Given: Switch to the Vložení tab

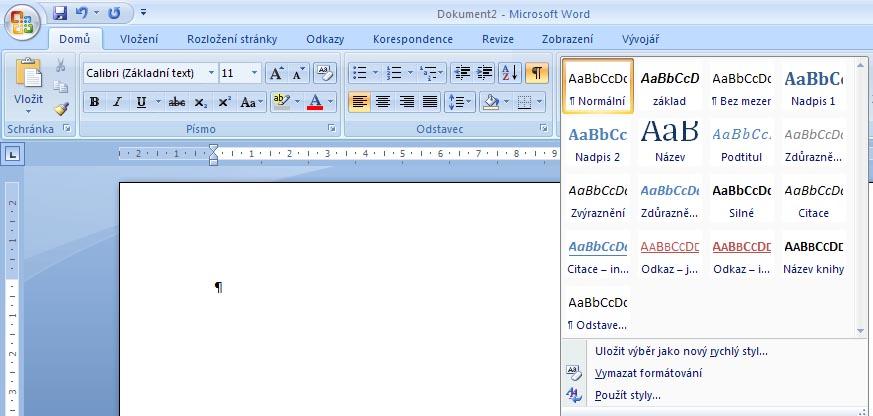Looking at the screenshot, I should pyautogui.click(x=139, y=40).
